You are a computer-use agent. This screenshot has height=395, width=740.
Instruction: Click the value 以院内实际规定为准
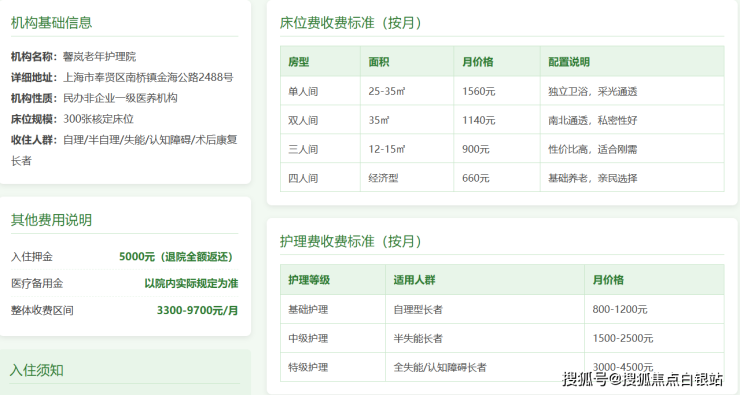click(x=191, y=284)
